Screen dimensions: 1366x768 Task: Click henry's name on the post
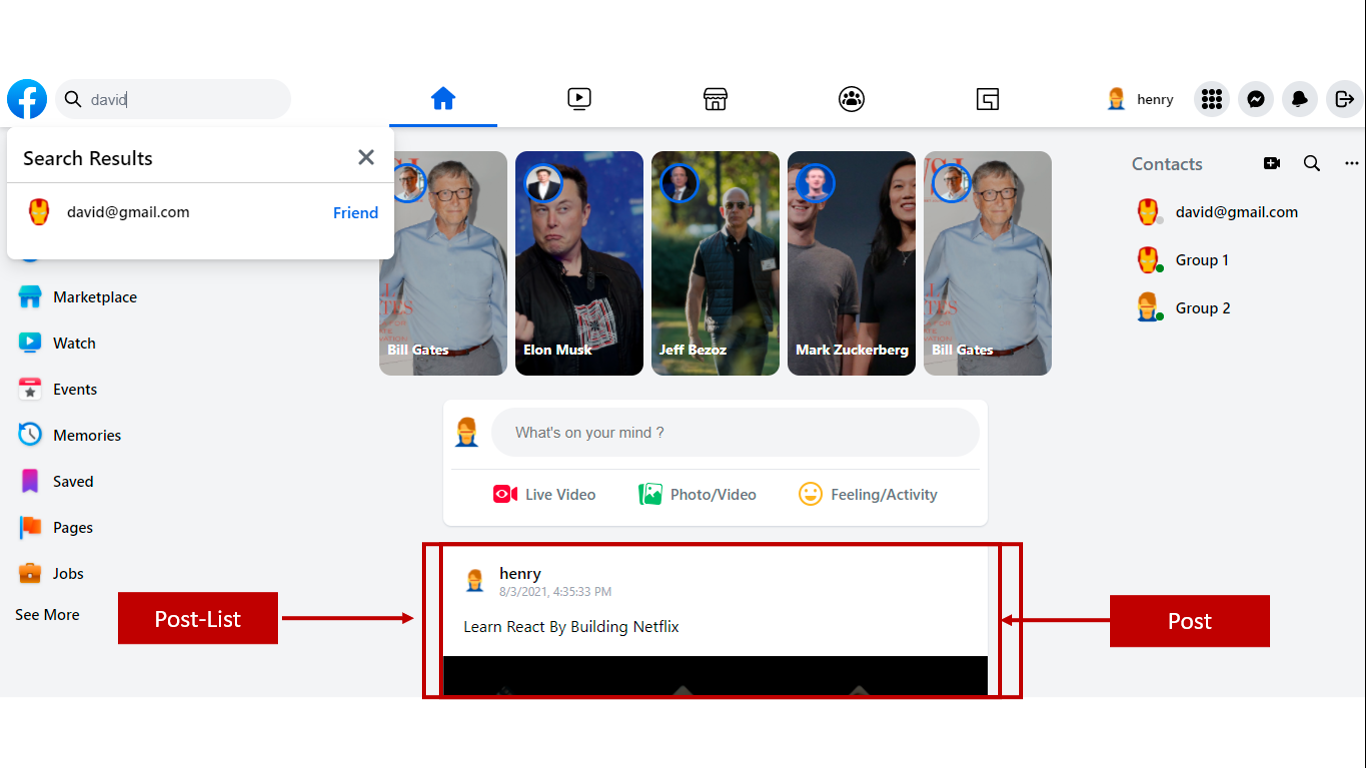(520, 574)
